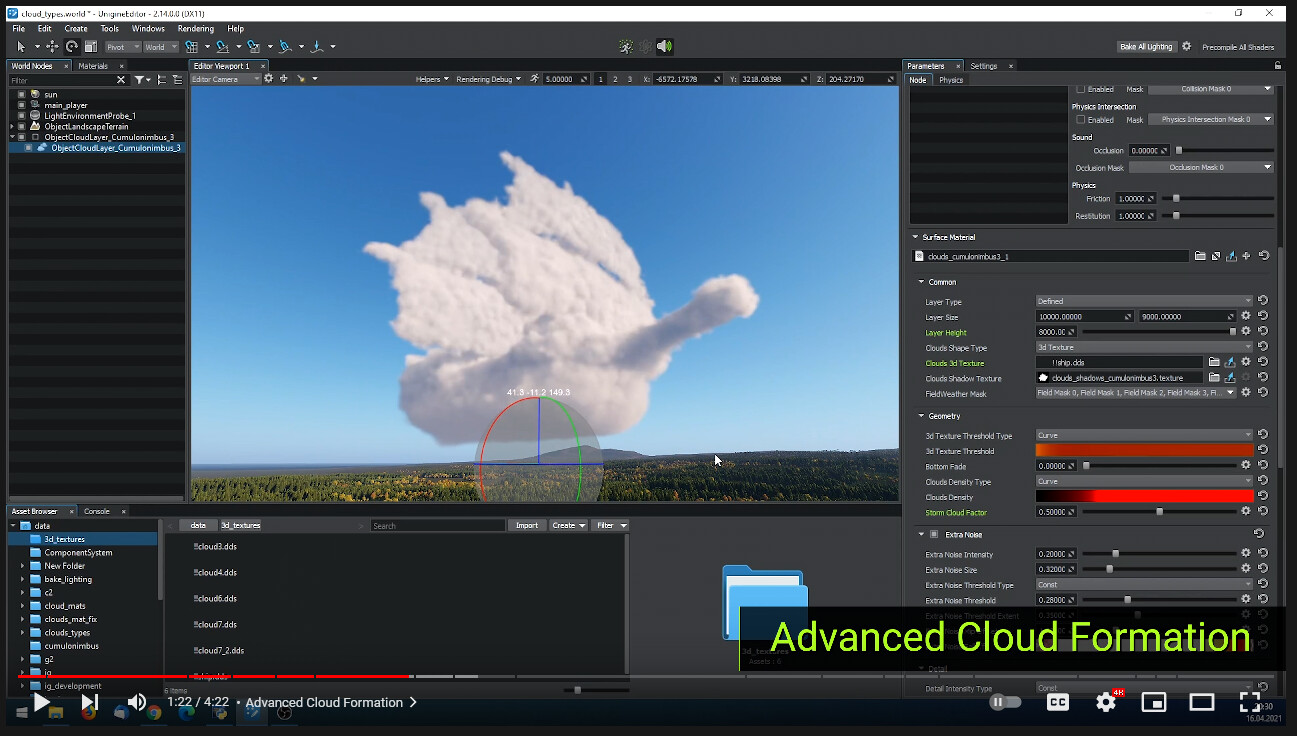Image resolution: width=1297 pixels, height=736 pixels.
Task: Click the Extra Noise Size slider
Action: [x=1160, y=569]
